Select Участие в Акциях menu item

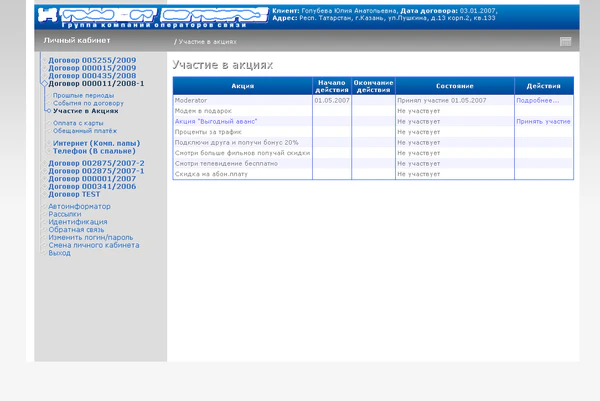point(92,111)
